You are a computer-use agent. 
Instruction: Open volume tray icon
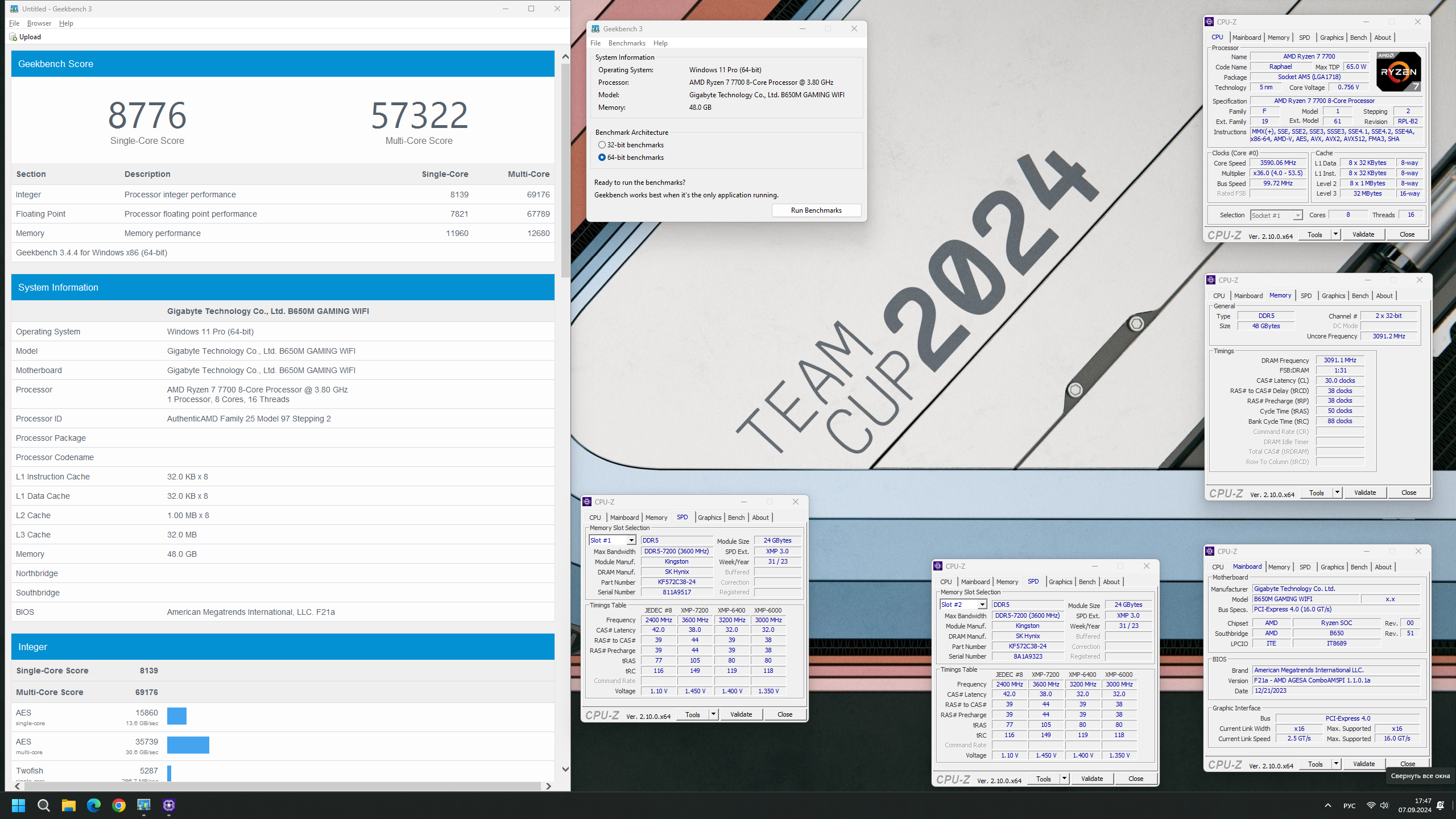point(1384,805)
